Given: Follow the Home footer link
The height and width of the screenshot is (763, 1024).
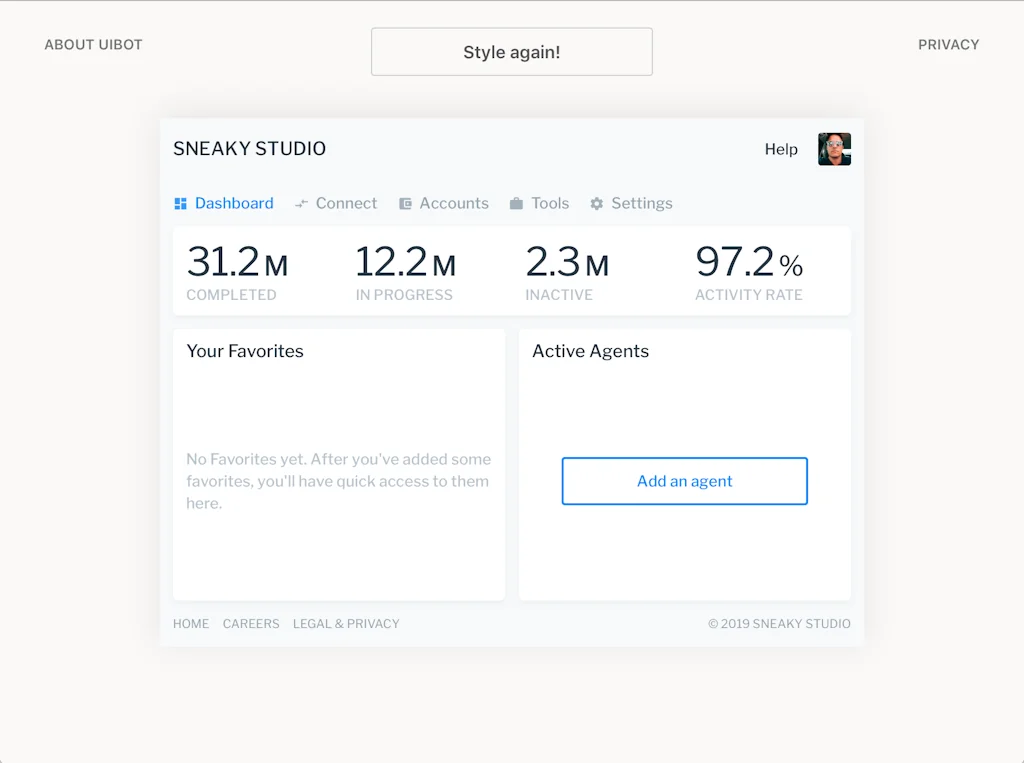Looking at the screenshot, I should [x=191, y=624].
